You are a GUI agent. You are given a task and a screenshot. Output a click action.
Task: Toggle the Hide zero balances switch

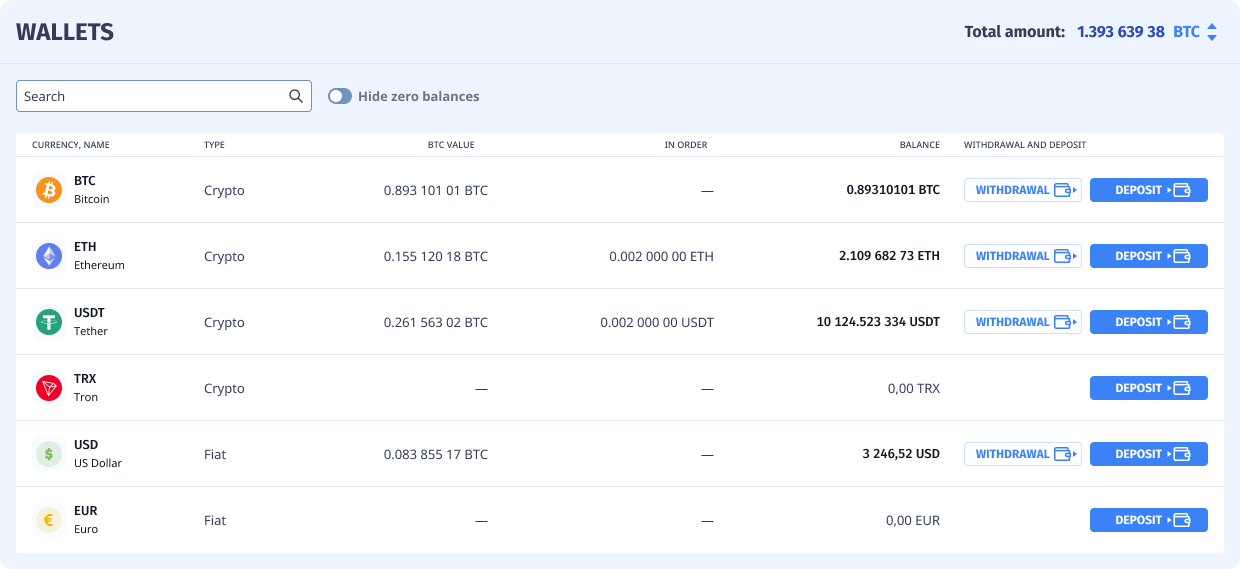click(340, 96)
